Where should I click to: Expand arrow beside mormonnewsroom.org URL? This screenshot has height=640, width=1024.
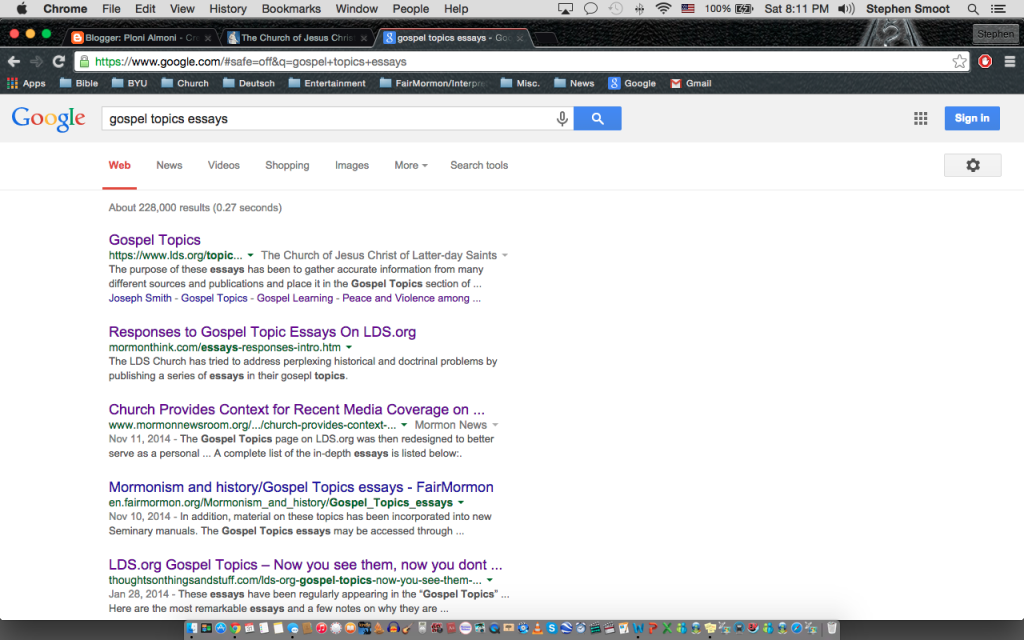[404, 425]
